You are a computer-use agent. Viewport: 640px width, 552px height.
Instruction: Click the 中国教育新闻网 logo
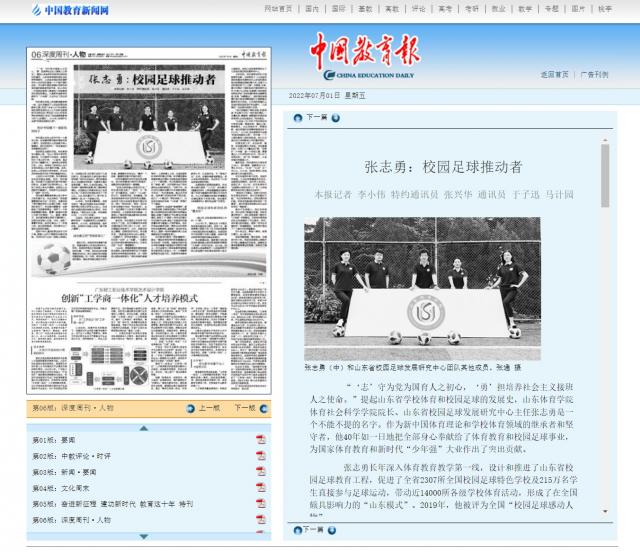pos(69,10)
